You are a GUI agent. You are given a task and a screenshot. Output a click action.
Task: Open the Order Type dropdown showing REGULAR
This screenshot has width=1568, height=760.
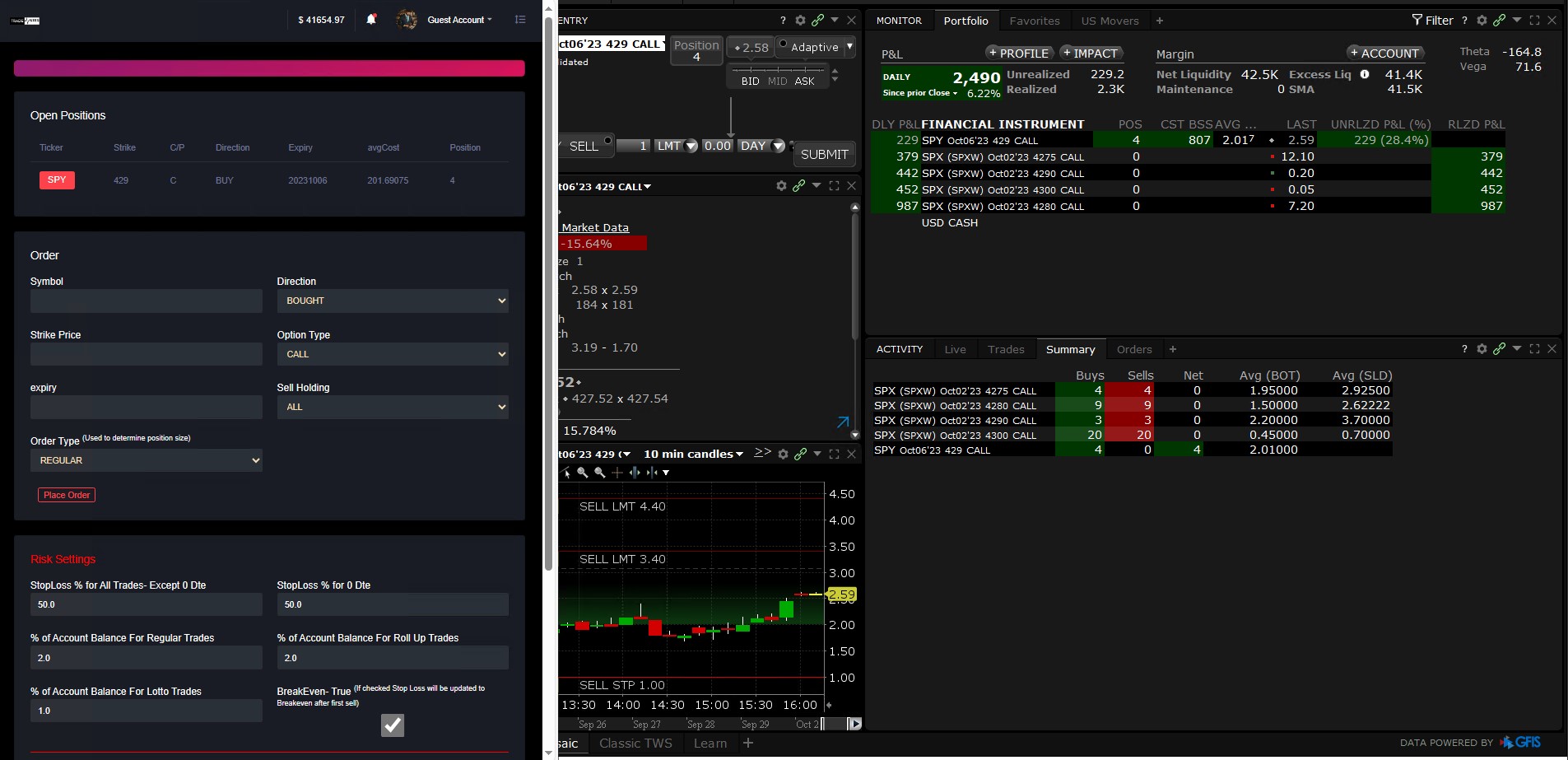point(146,460)
